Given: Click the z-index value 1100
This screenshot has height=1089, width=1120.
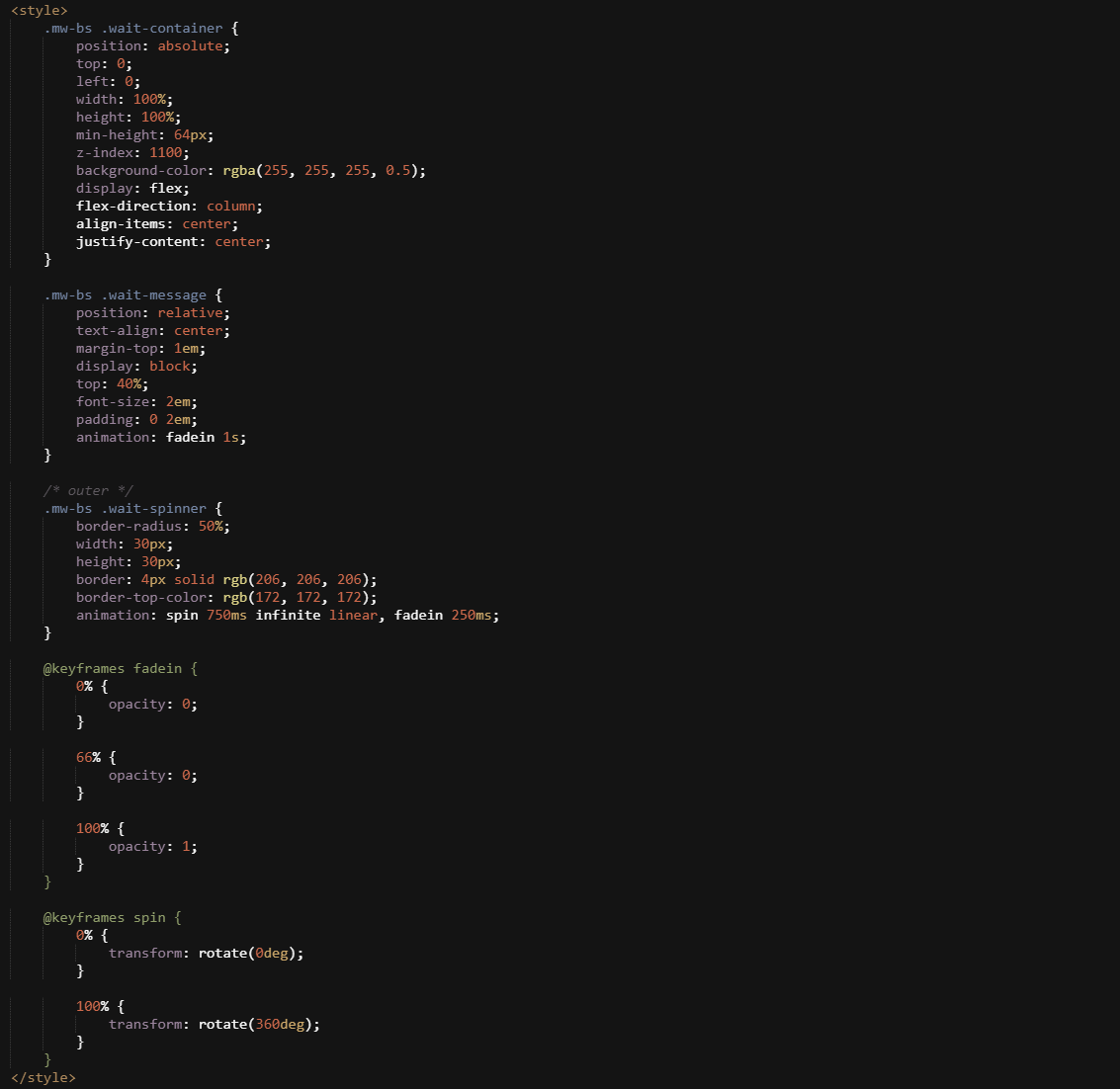Looking at the screenshot, I should [166, 152].
